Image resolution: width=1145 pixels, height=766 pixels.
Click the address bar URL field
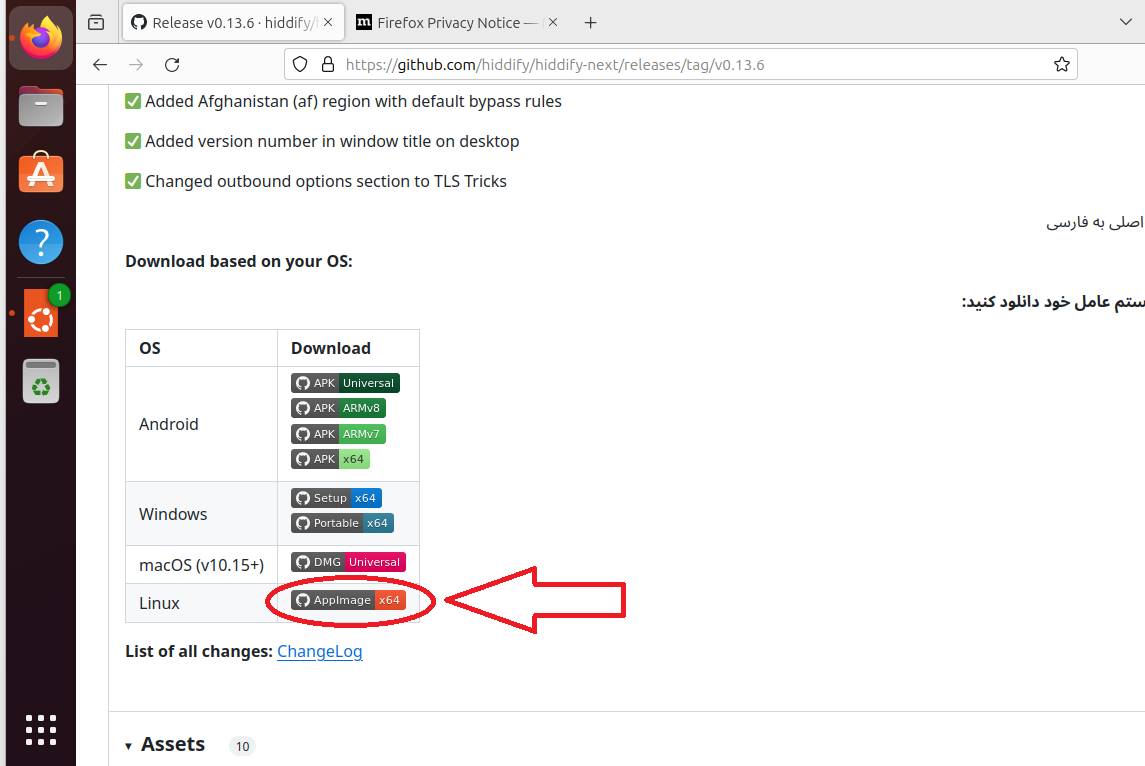[x=679, y=65]
